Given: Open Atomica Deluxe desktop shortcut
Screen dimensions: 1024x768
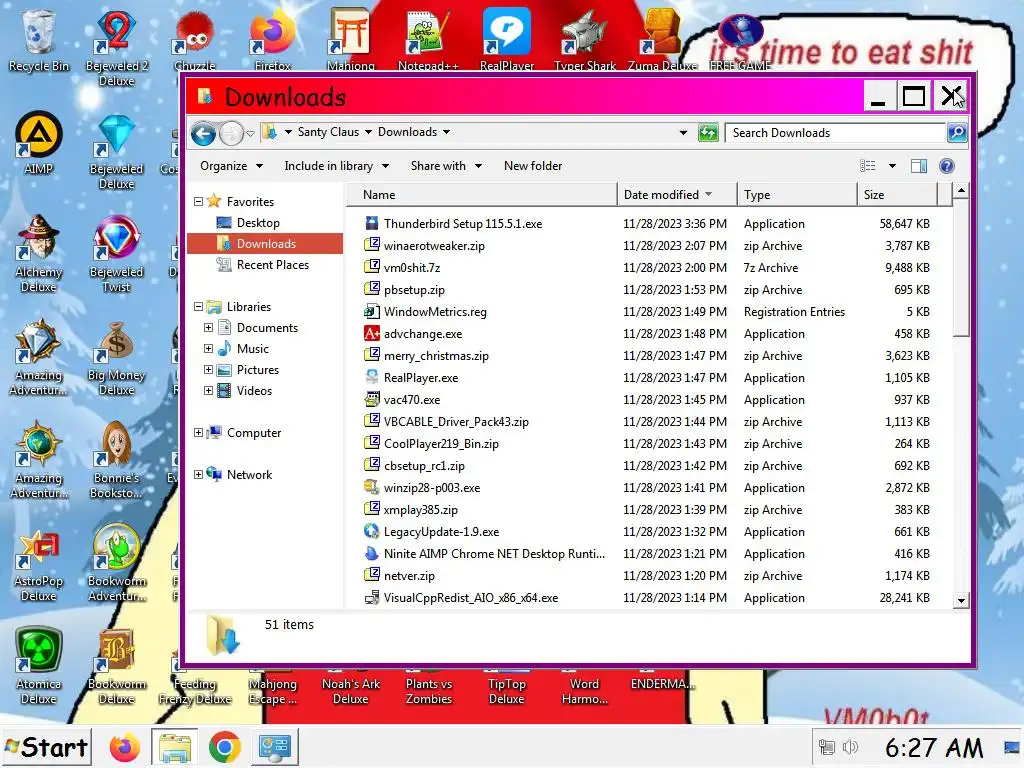Looking at the screenshot, I should [38, 666].
